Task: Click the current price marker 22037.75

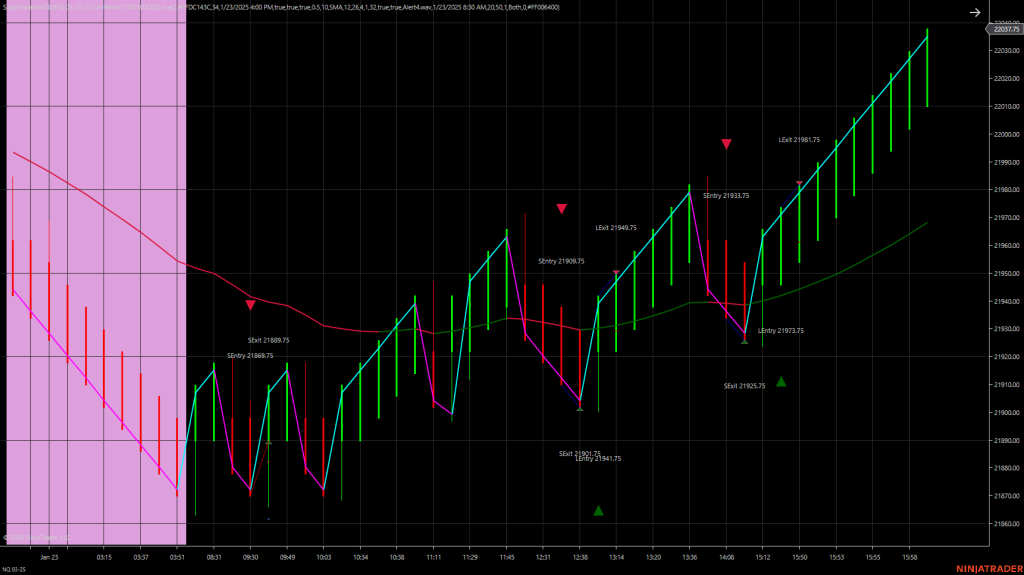Action: pos(1003,30)
